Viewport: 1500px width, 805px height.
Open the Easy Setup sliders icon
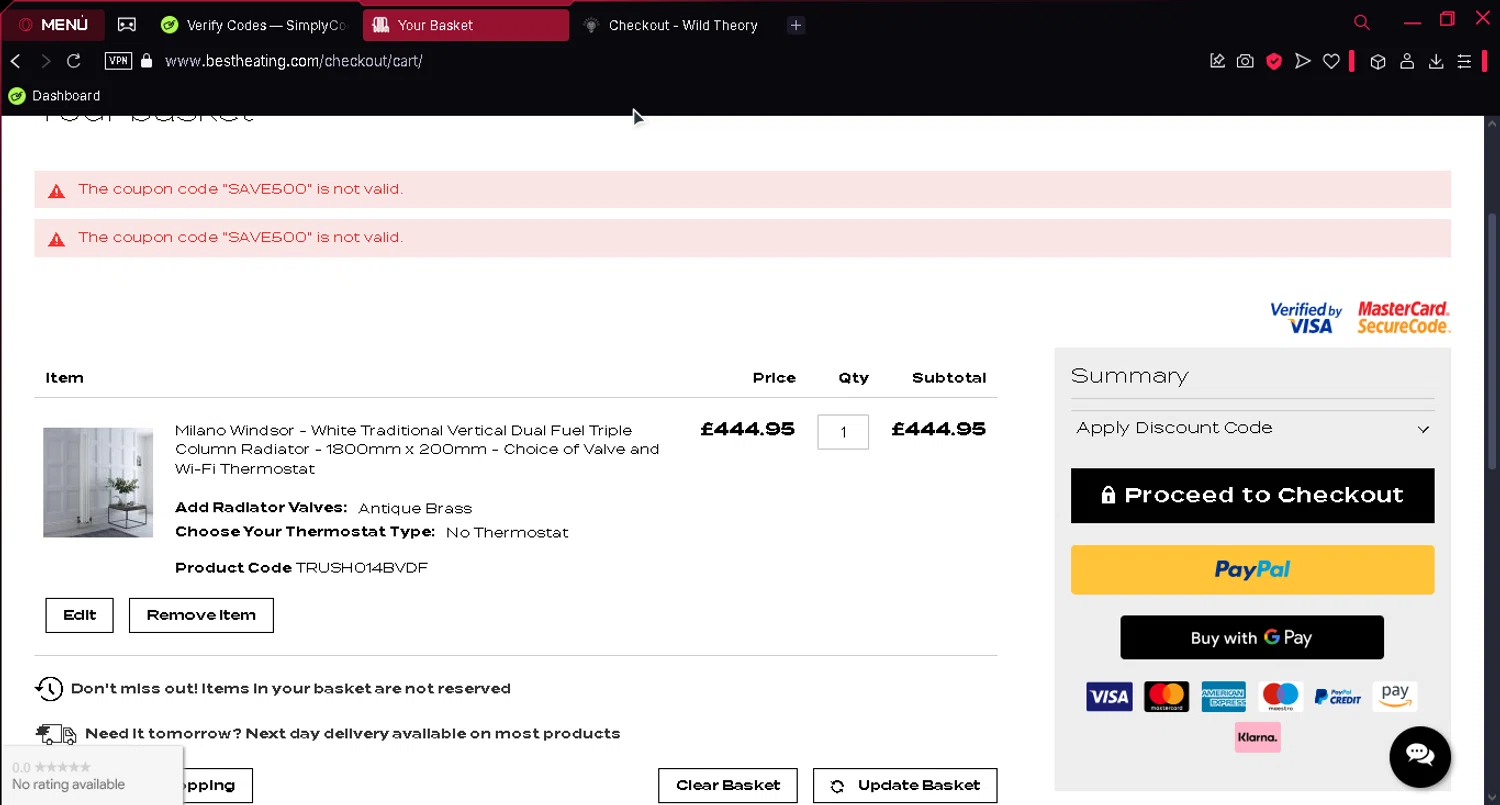[x=1464, y=61]
